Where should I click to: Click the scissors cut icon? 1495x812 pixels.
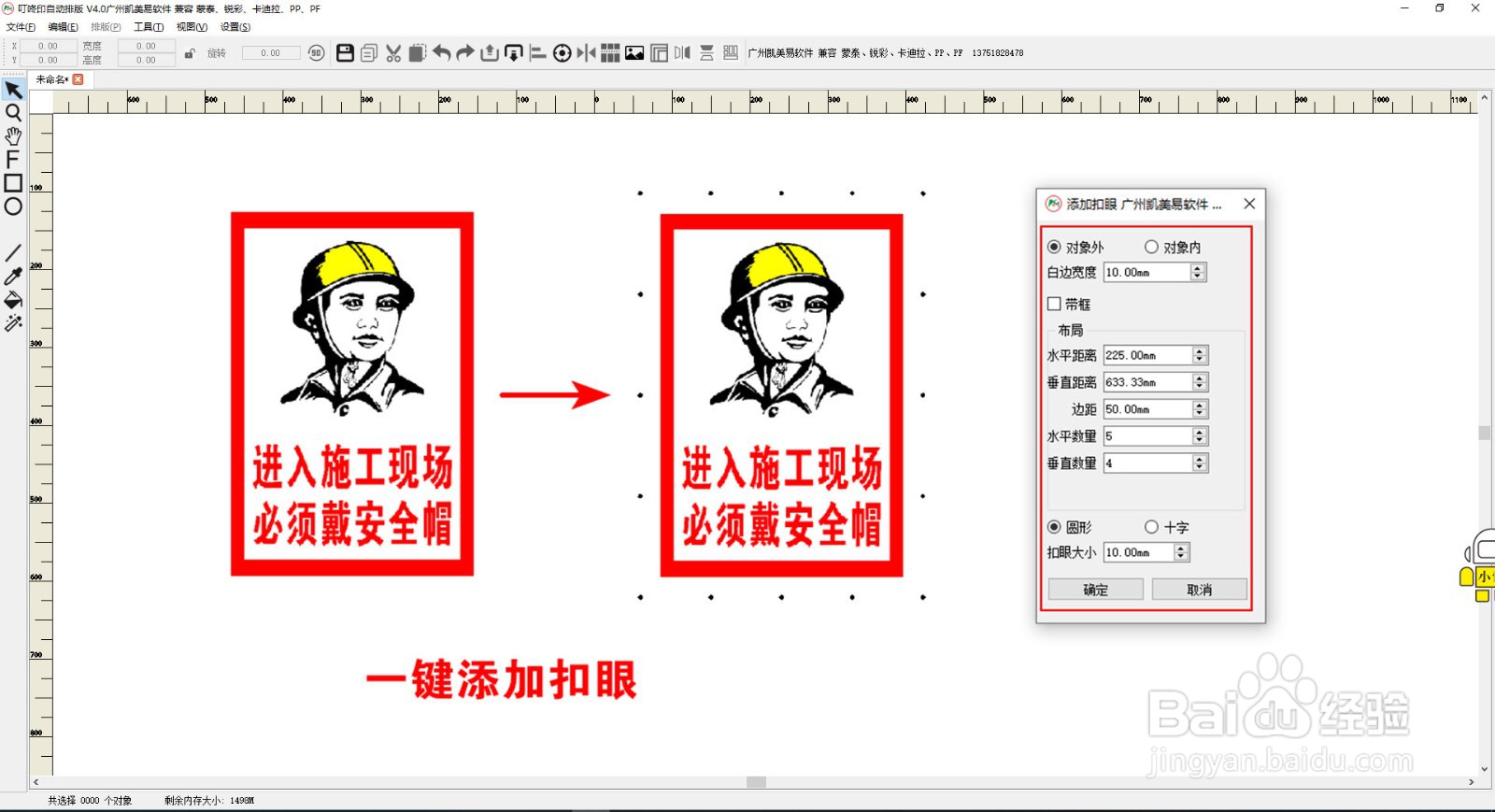393,53
